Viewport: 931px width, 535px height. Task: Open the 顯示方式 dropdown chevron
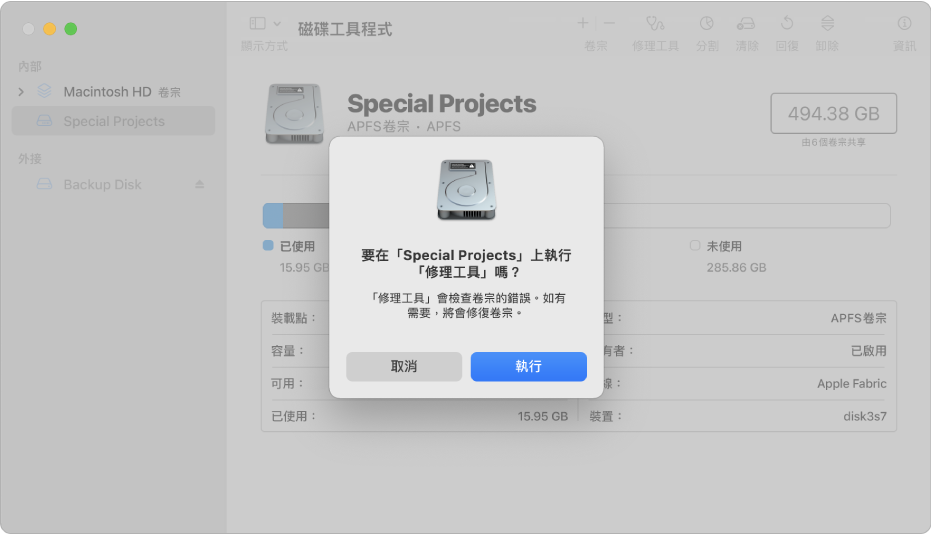pyautogui.click(x=277, y=24)
